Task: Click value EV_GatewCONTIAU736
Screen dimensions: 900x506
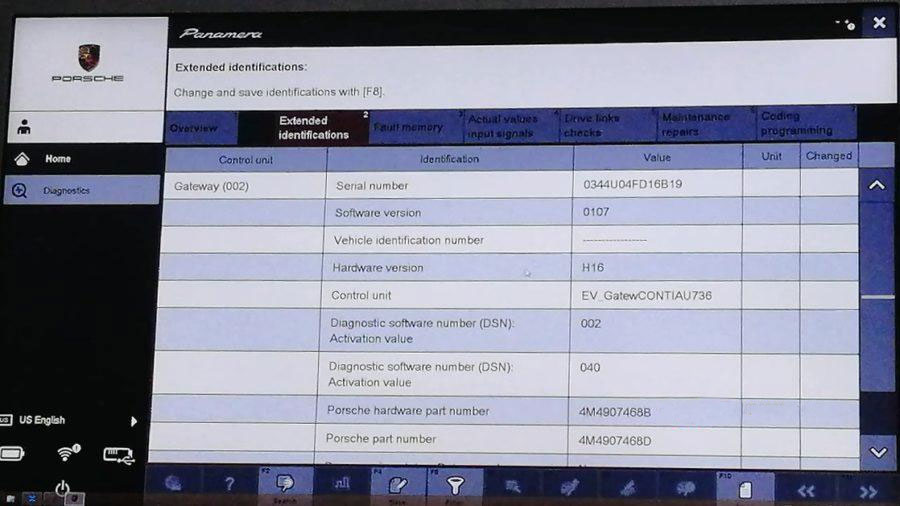Action: point(646,295)
